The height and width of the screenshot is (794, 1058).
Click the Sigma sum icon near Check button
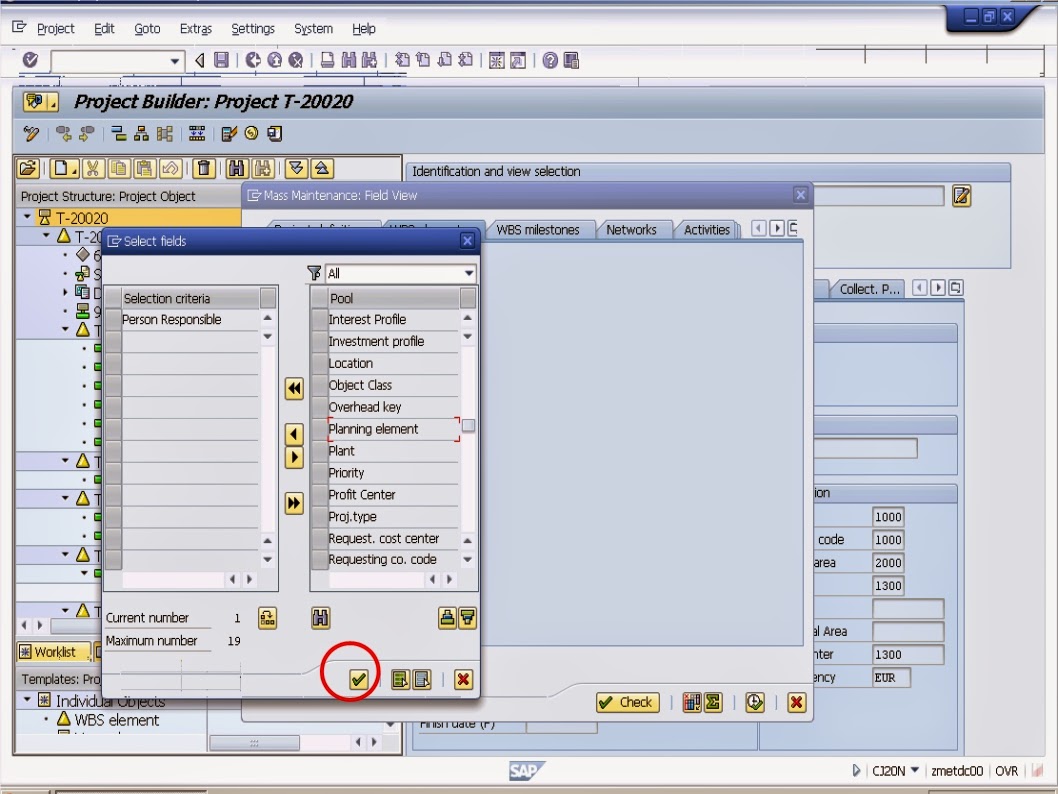point(711,702)
